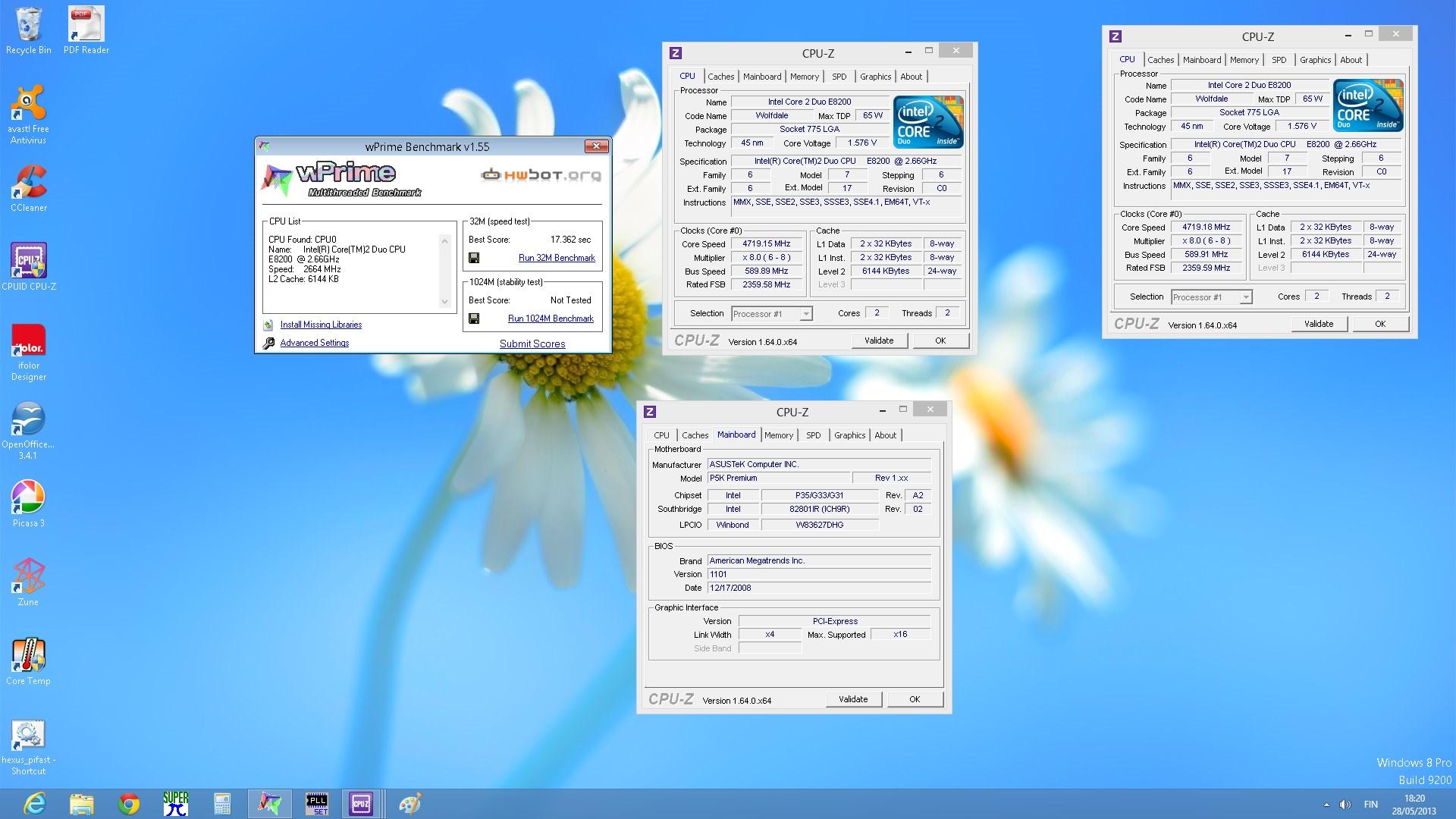This screenshot has width=1456, height=819.
Task: Open SPD tab in middle CPU-Z window
Action: [x=839, y=77]
